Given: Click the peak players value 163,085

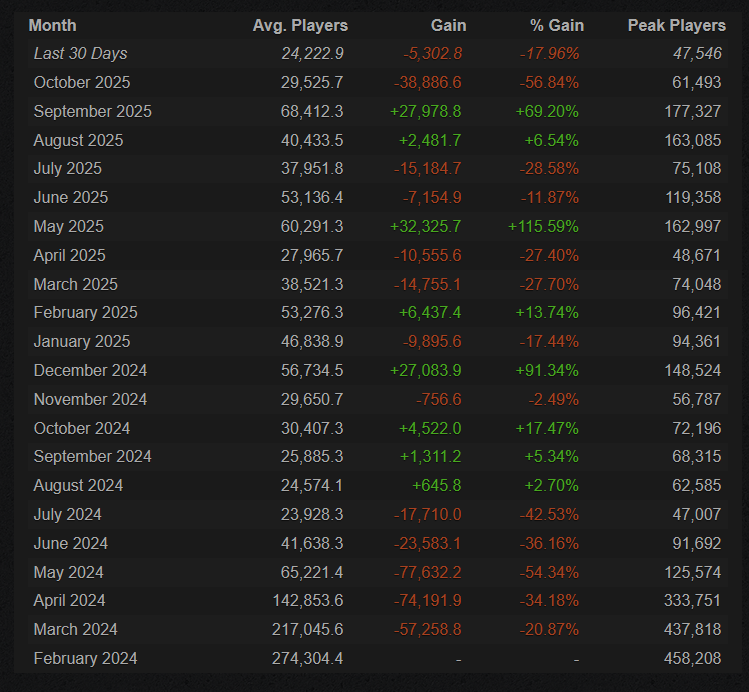Looking at the screenshot, I should [693, 140].
